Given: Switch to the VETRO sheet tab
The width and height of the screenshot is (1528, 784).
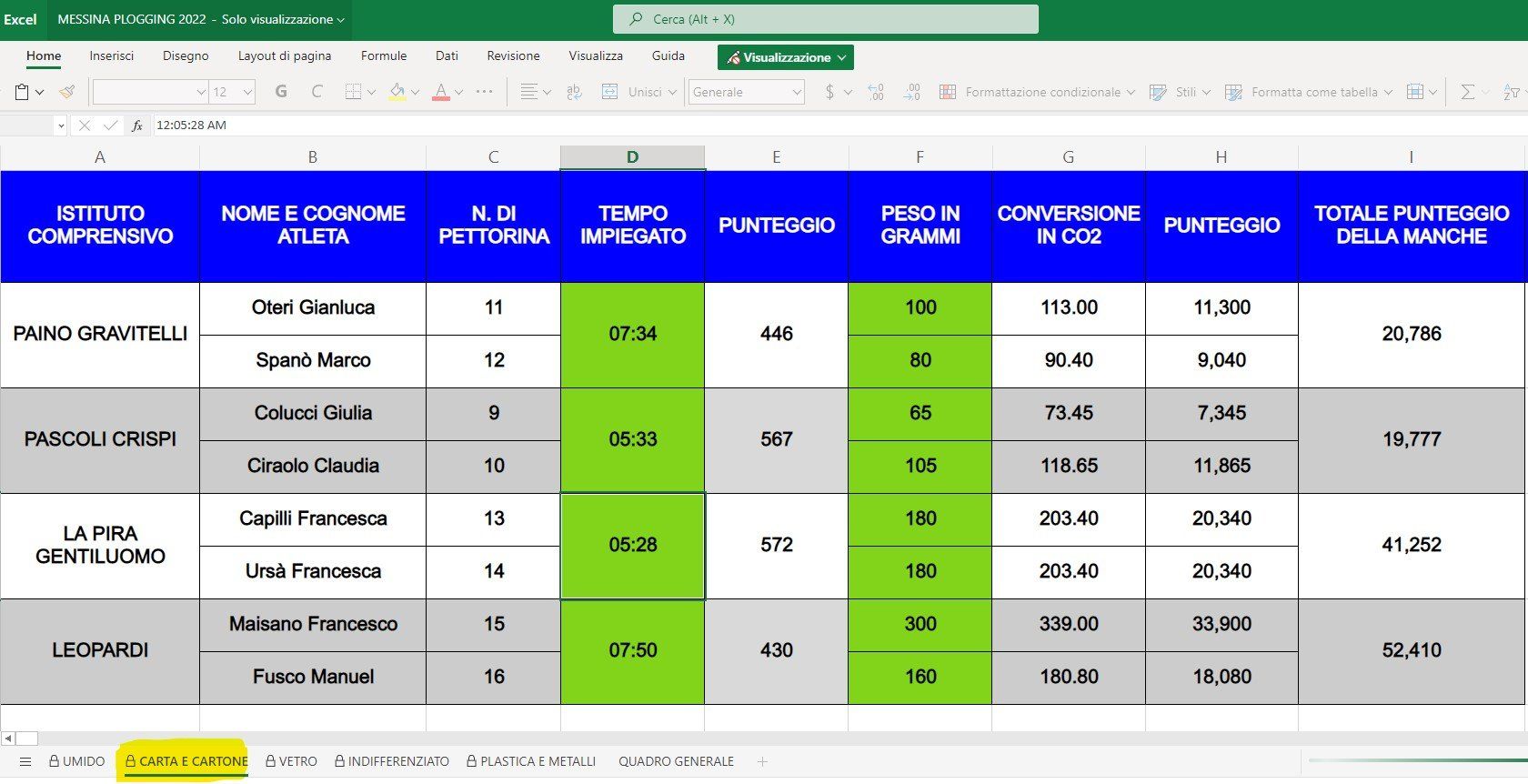Looking at the screenshot, I should pos(291,761).
